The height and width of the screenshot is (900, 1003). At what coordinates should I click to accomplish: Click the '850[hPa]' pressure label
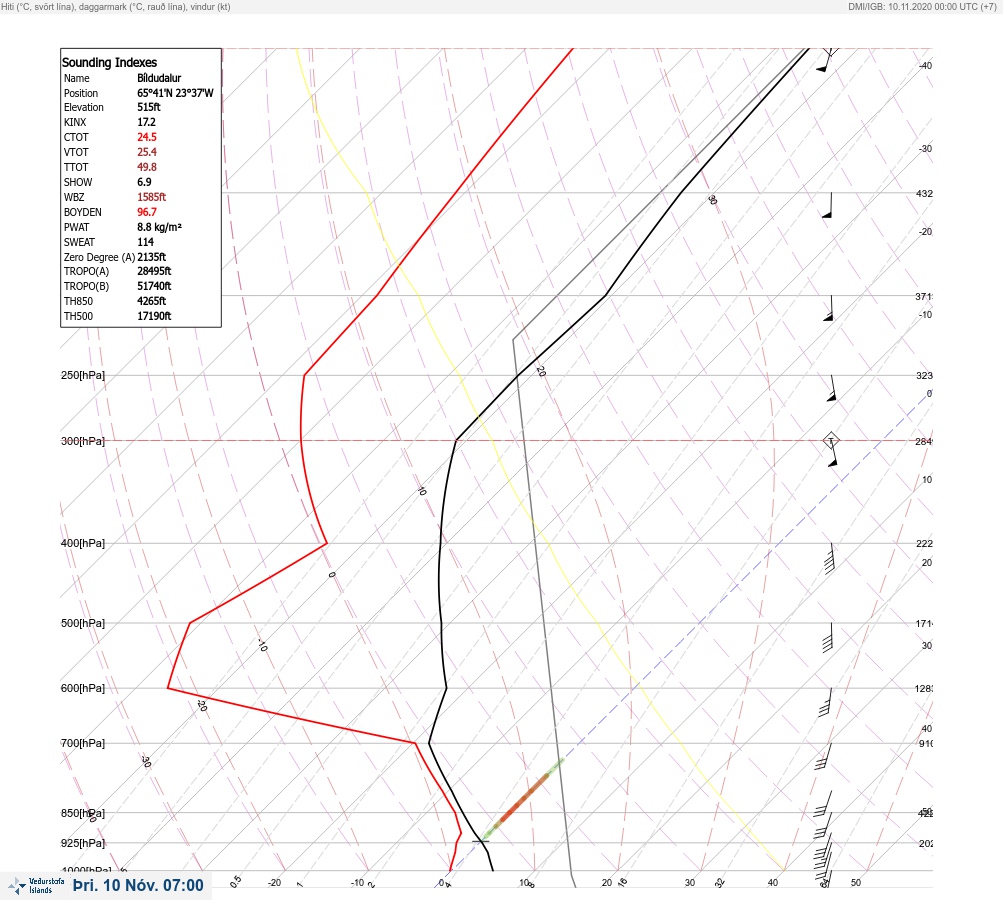pos(83,813)
